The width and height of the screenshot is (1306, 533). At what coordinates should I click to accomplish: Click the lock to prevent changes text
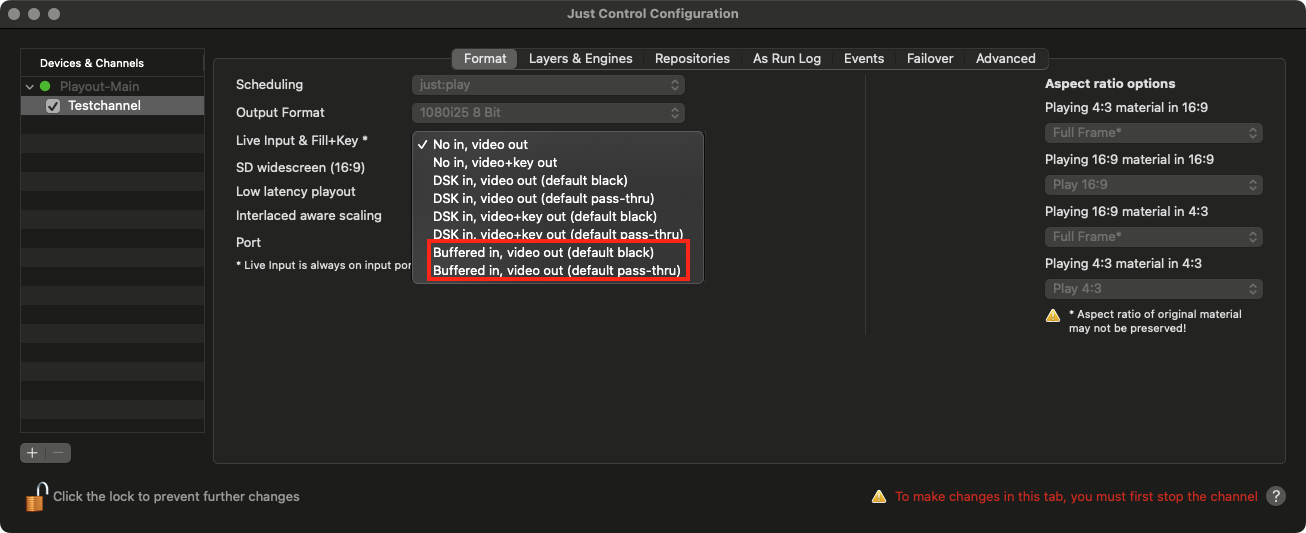[176, 496]
